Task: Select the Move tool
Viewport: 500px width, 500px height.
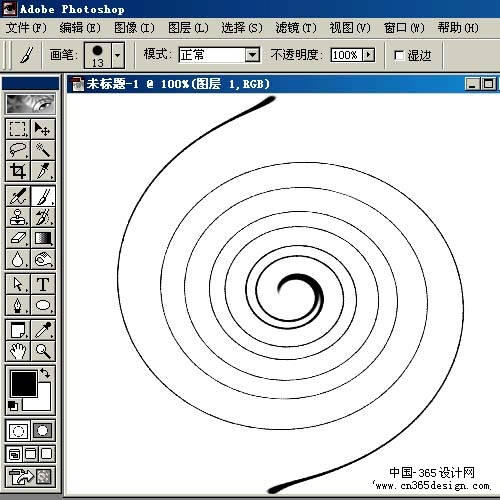Action: point(43,129)
